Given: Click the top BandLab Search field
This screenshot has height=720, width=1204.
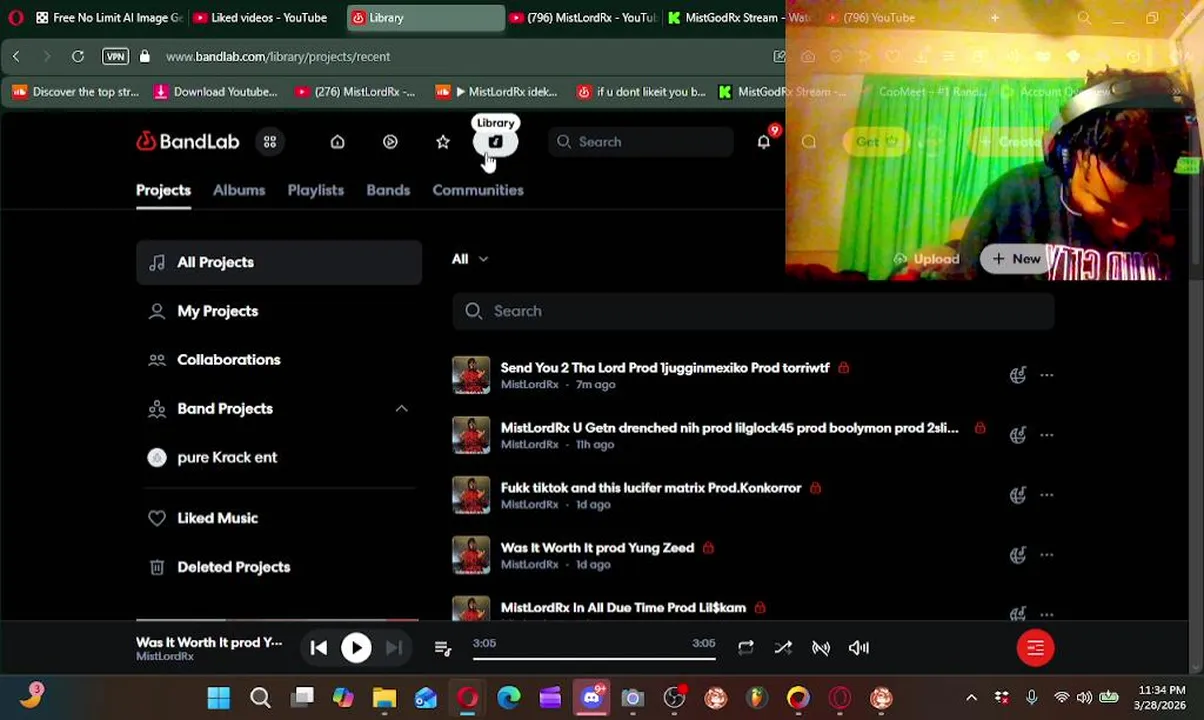Looking at the screenshot, I should point(641,142).
